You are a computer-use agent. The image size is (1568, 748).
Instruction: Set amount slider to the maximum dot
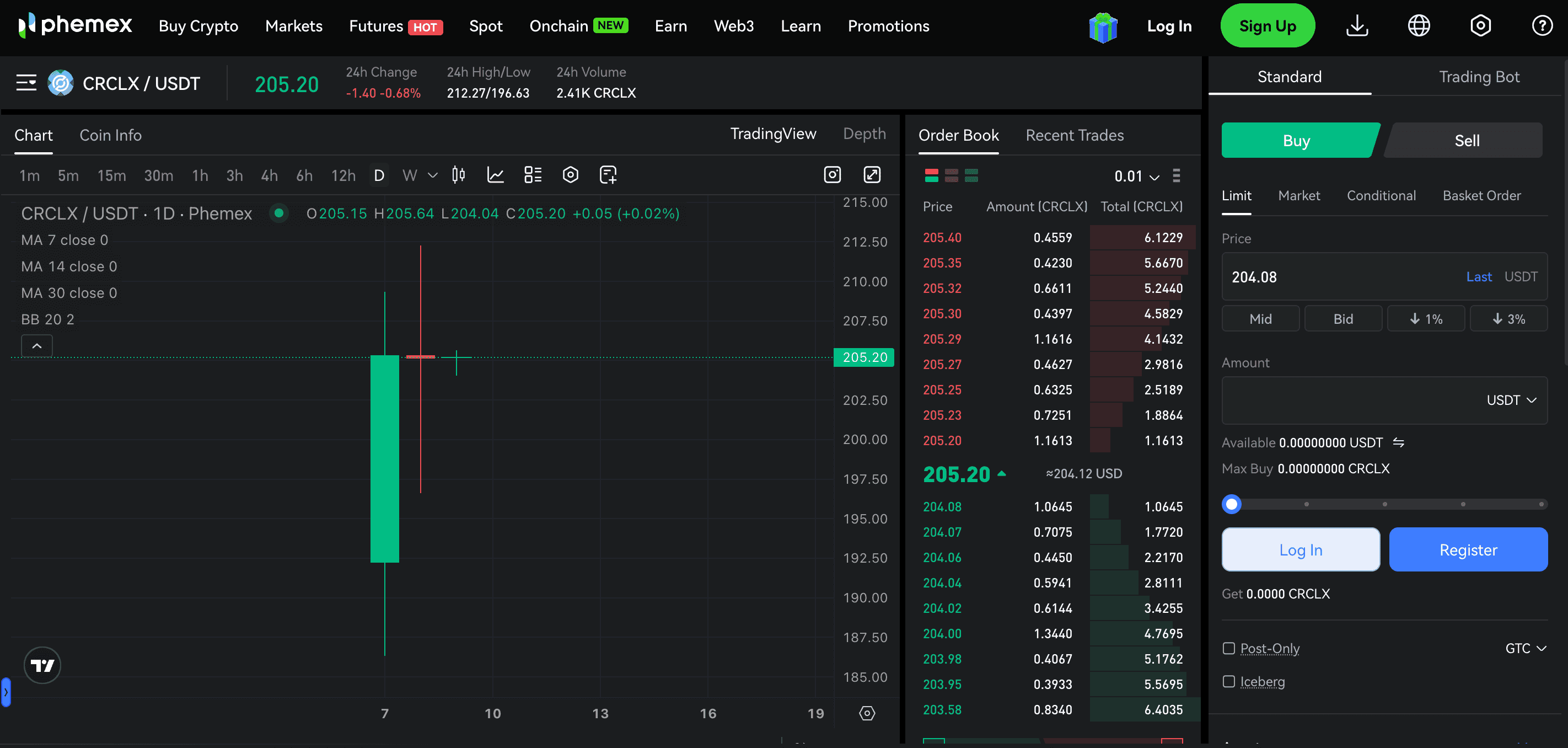pos(1541,504)
